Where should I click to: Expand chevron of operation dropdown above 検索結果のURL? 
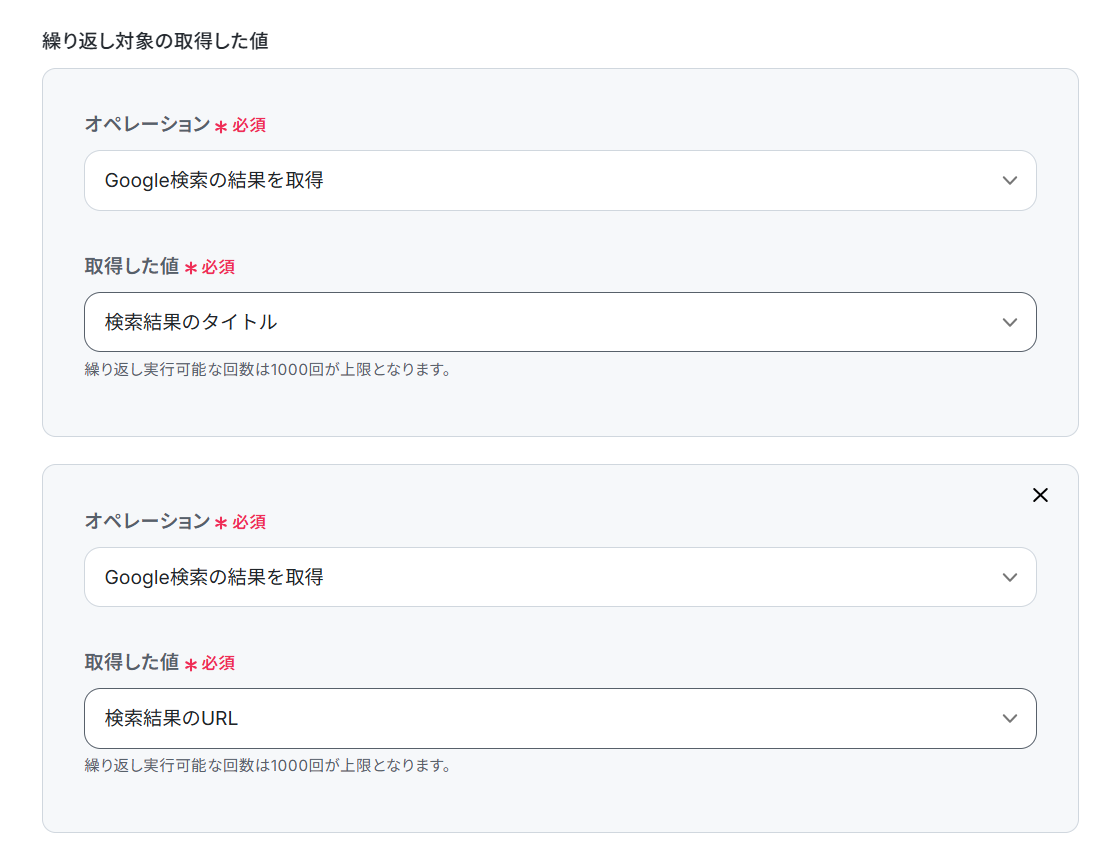[x=1009, y=577]
